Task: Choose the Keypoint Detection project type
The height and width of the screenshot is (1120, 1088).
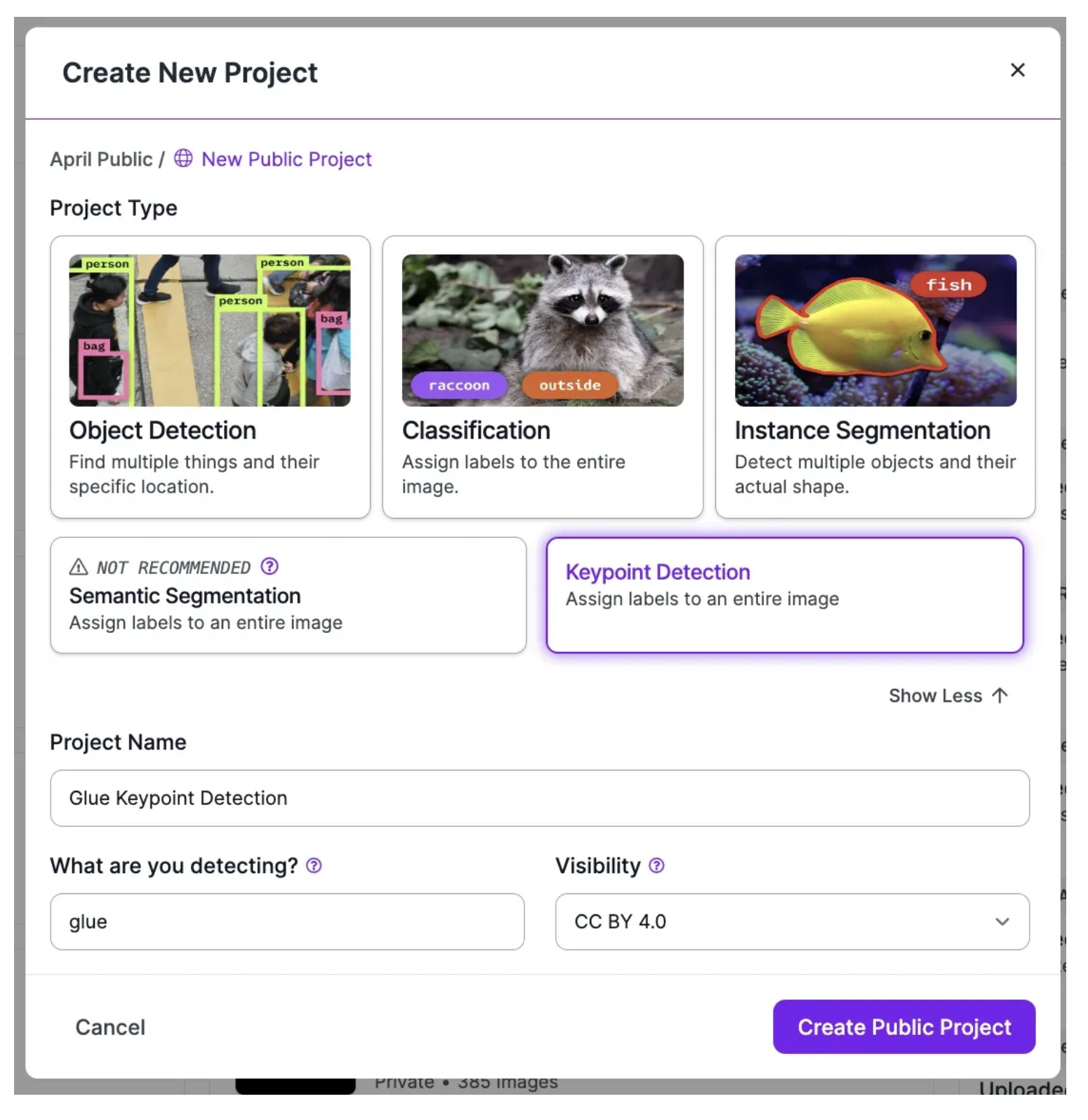Action: coord(785,595)
